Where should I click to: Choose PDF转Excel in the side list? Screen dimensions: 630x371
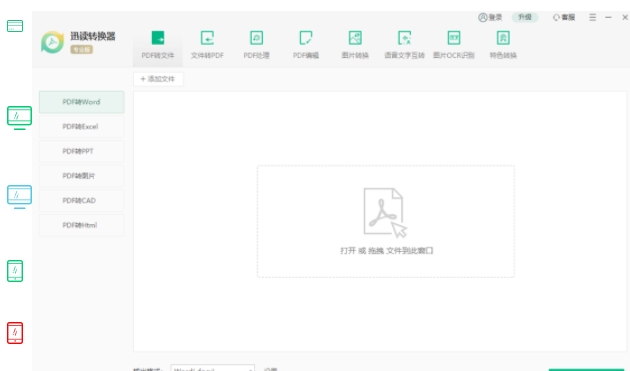[82, 127]
